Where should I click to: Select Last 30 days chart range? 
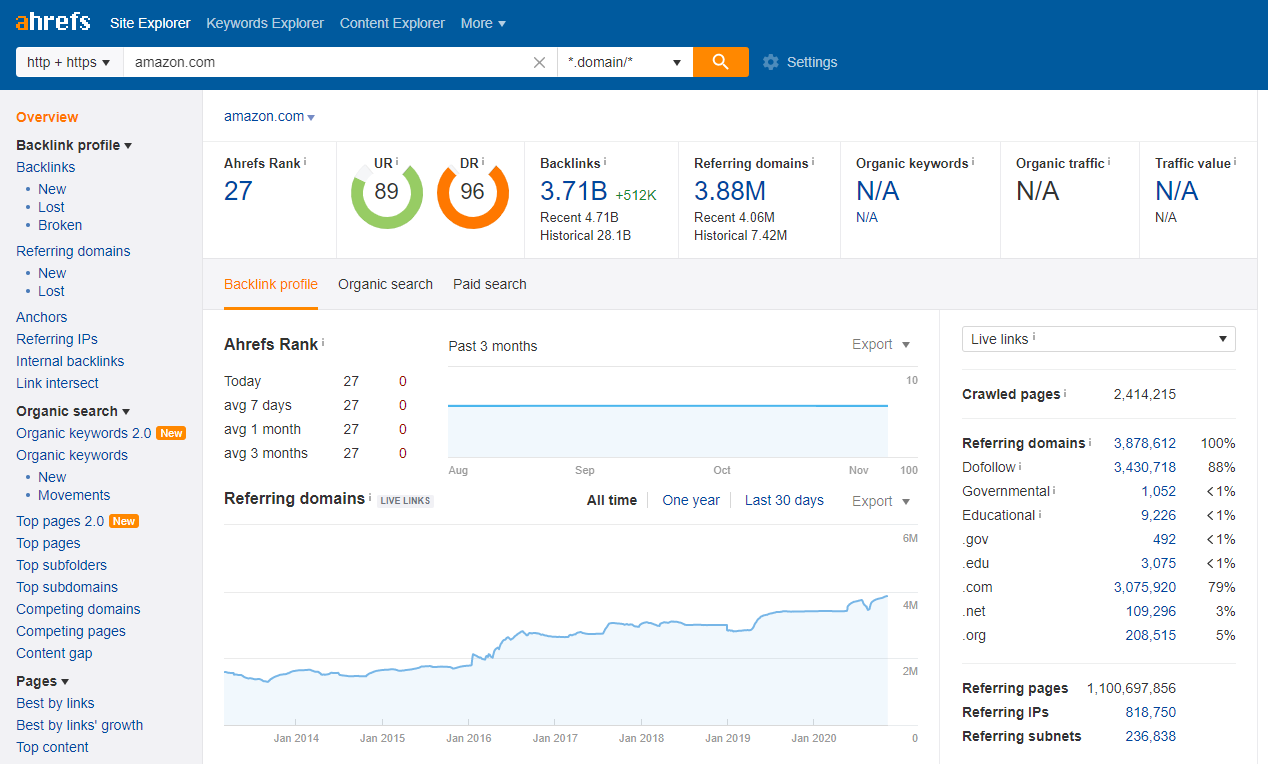click(784, 500)
